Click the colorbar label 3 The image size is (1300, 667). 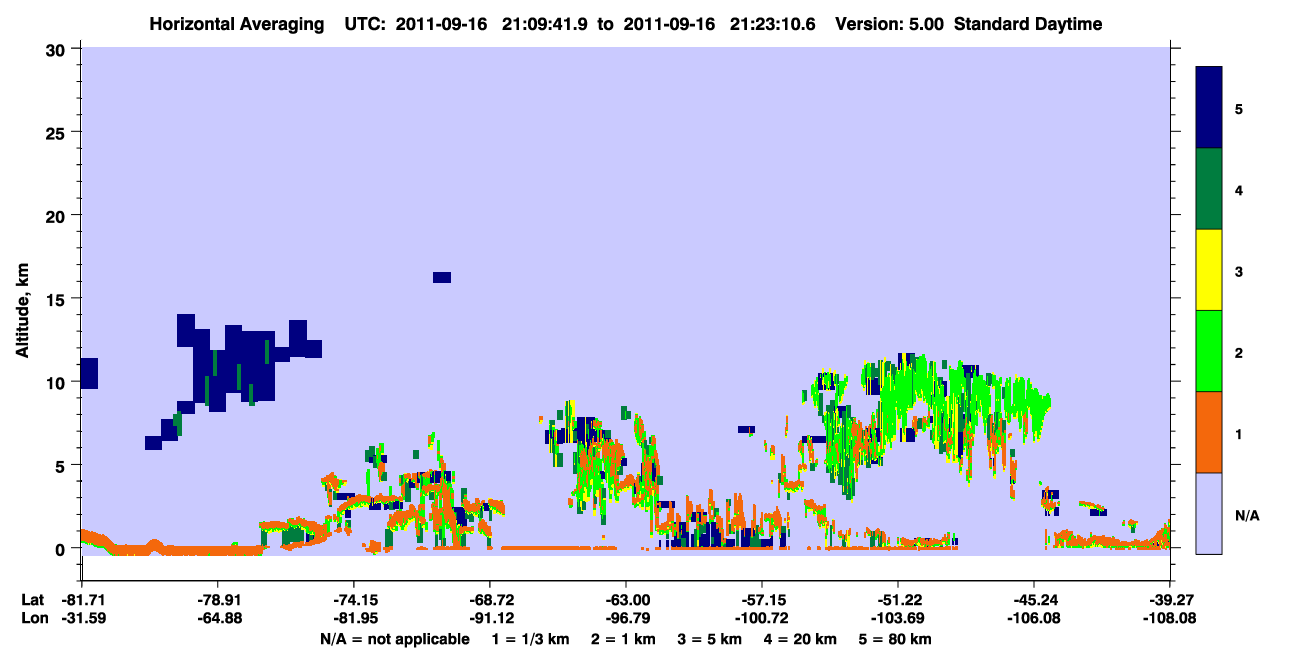coord(1239,271)
